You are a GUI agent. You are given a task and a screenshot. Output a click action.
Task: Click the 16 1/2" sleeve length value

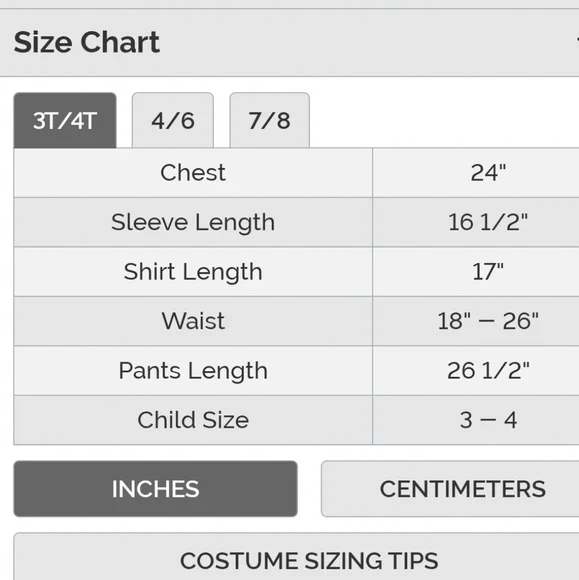coord(488,222)
